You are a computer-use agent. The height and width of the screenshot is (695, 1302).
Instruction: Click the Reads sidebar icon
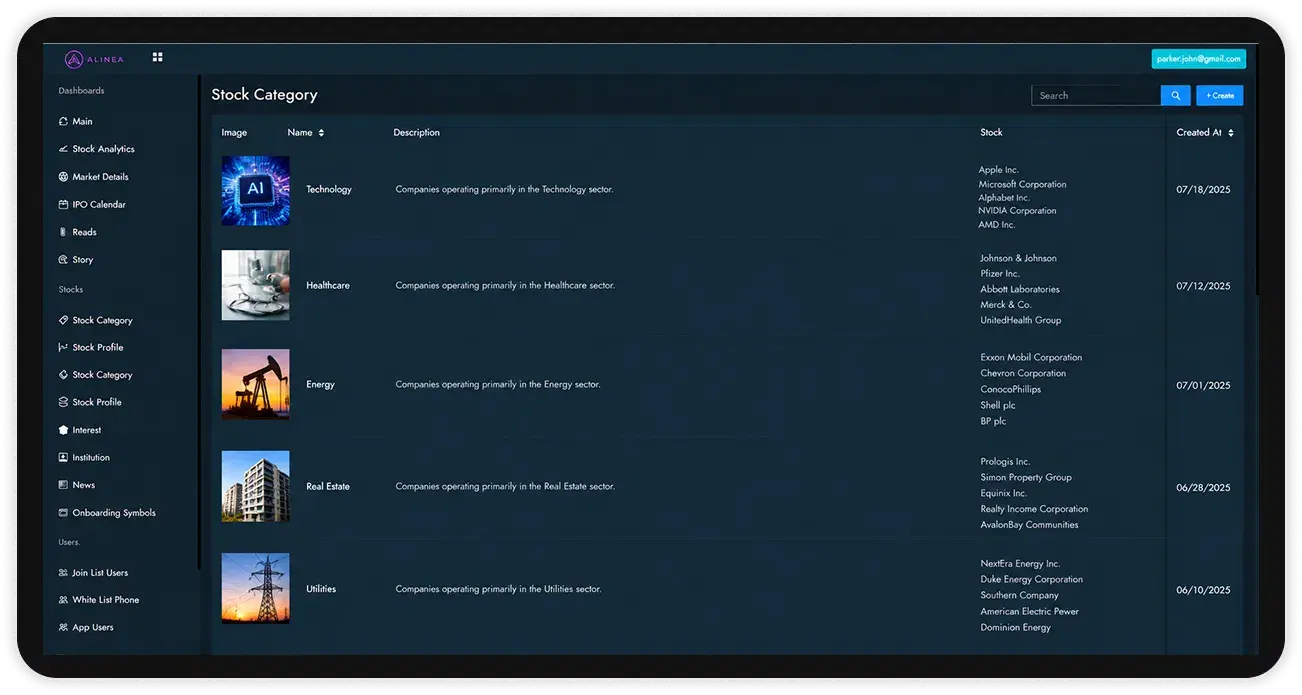tap(64, 232)
